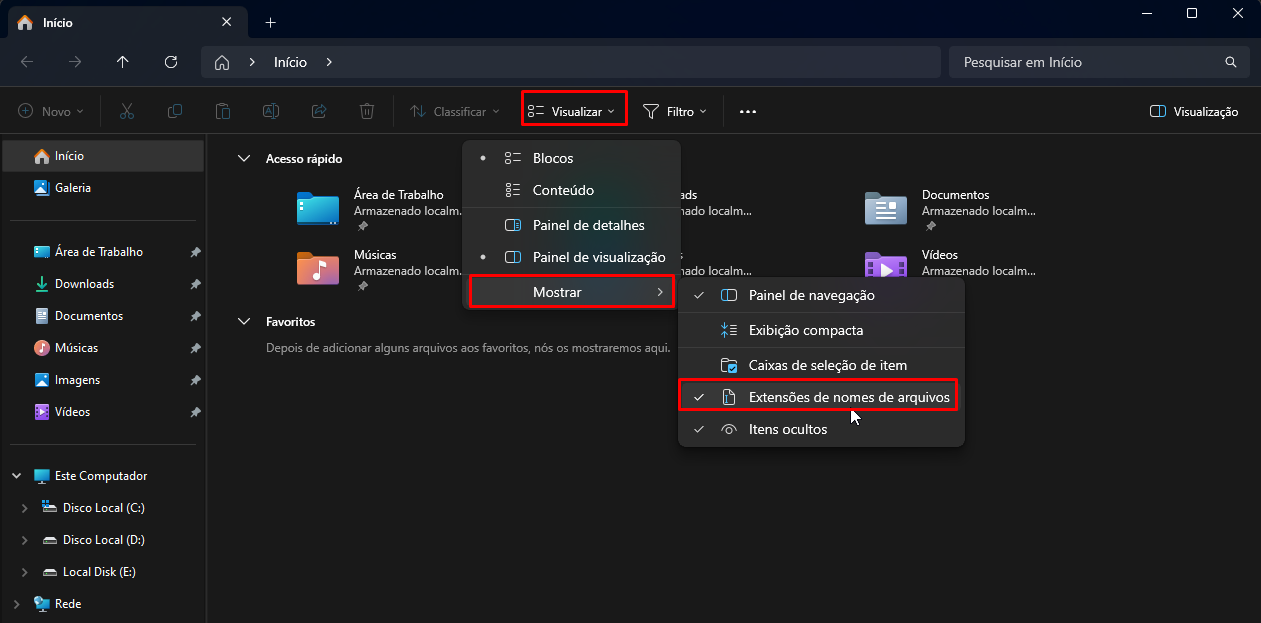Disable Extensões de nomes de arquivos
The width and height of the screenshot is (1261, 623).
(849, 397)
